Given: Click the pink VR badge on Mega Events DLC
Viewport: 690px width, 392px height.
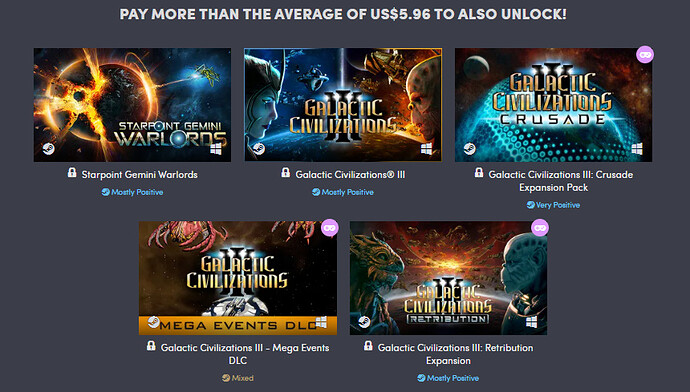Looking at the screenshot, I should (330, 228).
